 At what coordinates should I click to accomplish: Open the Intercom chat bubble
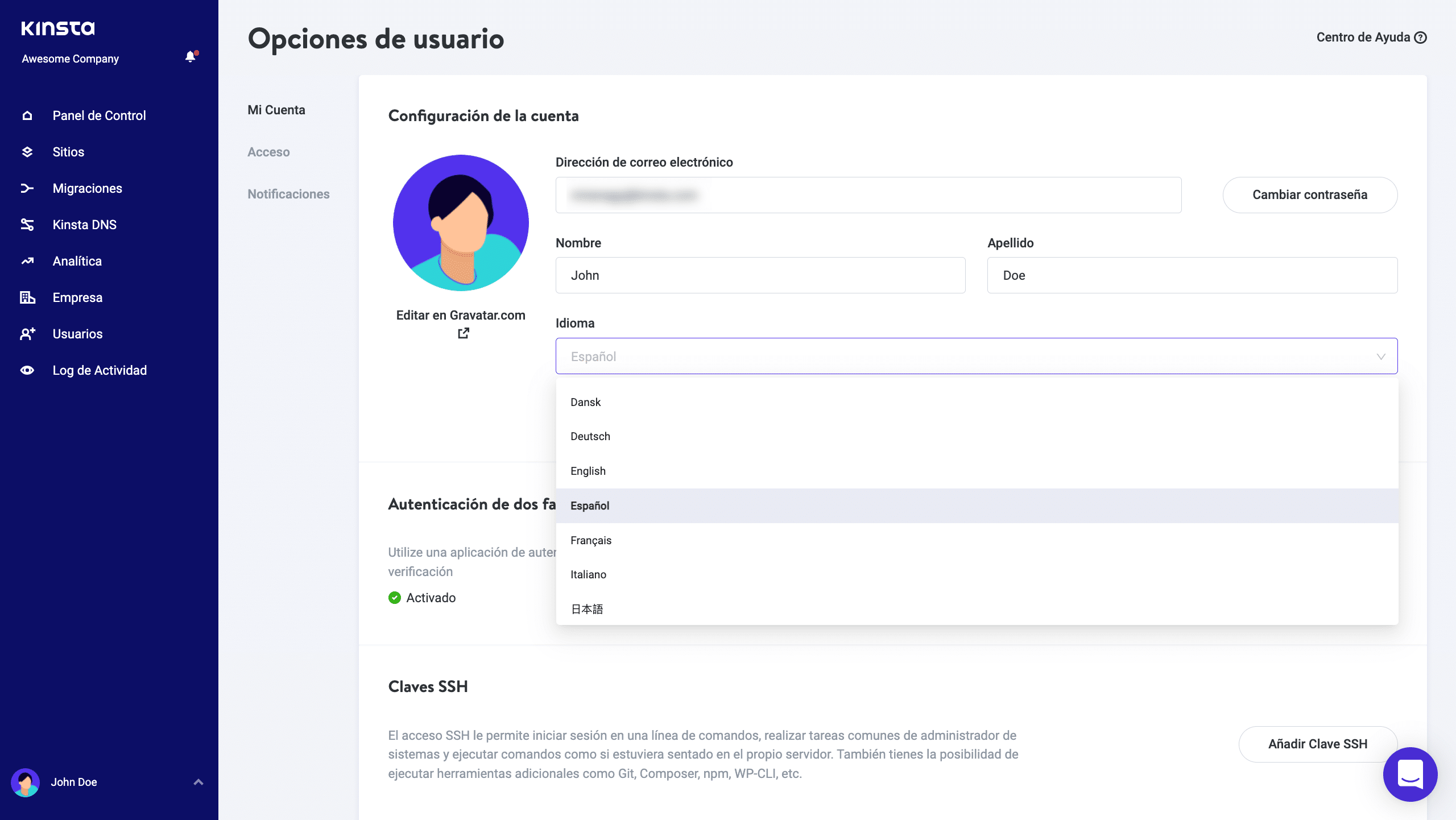pyautogui.click(x=1410, y=774)
